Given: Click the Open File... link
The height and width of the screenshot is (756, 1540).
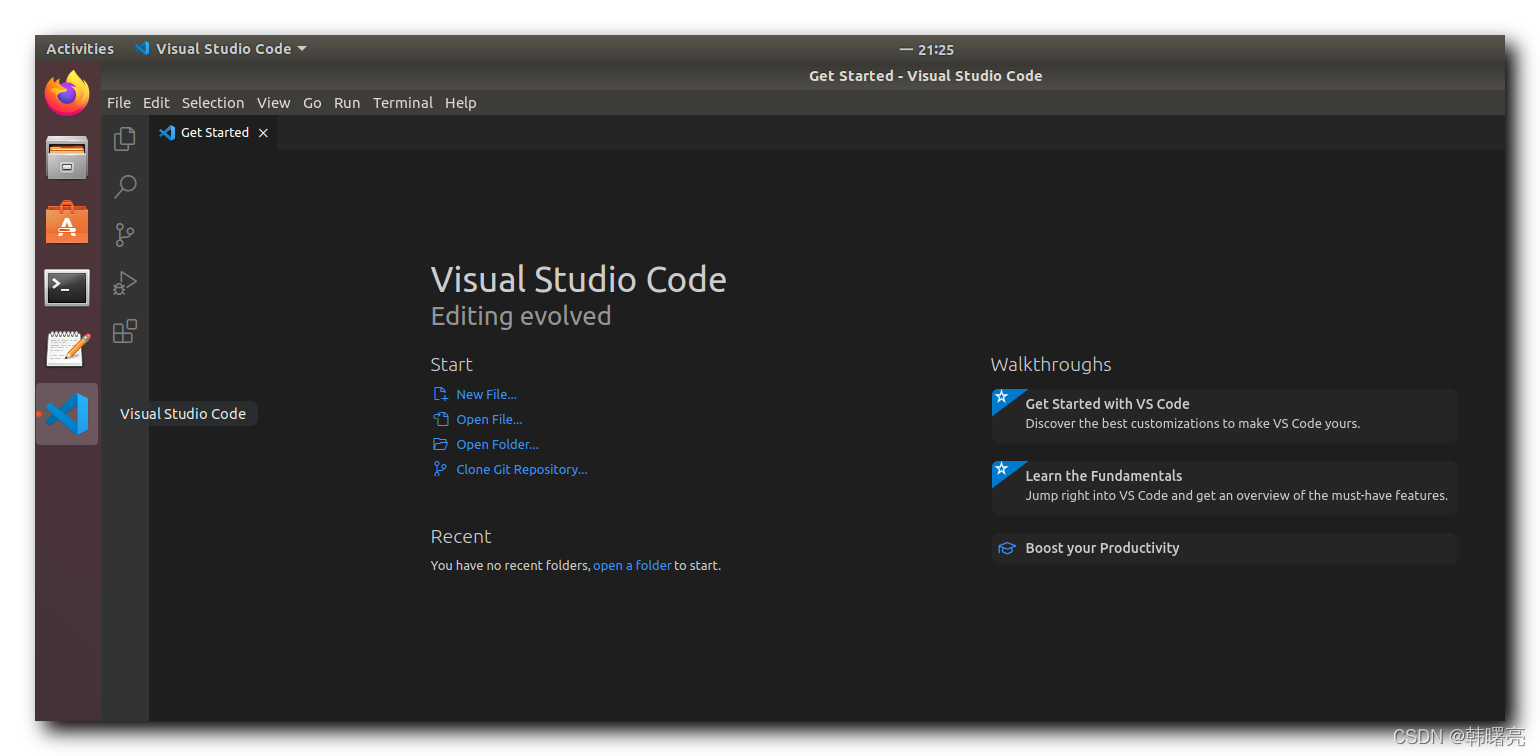Looking at the screenshot, I should coord(489,420).
